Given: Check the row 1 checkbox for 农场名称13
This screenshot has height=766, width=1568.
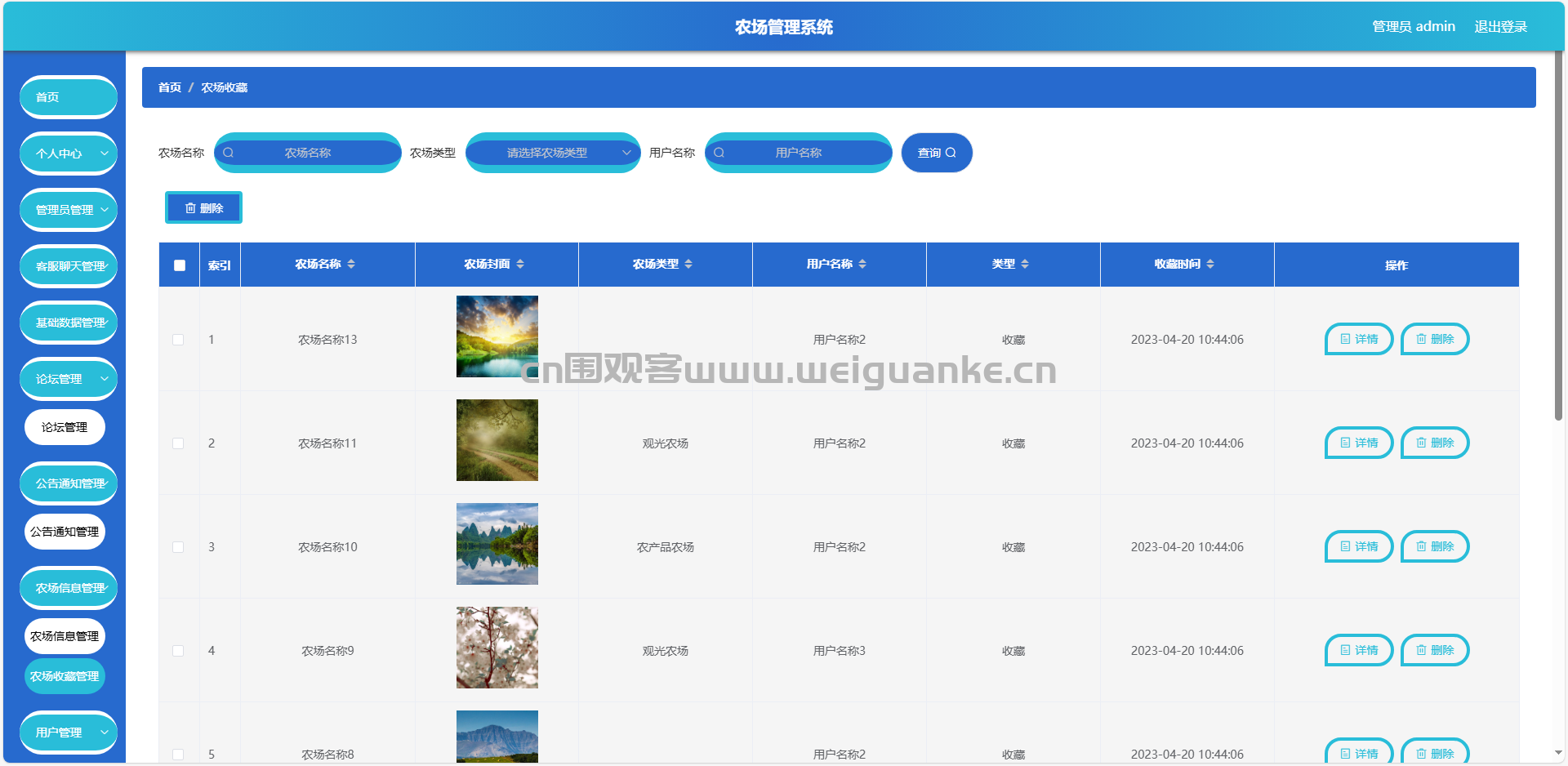Looking at the screenshot, I should tap(178, 340).
